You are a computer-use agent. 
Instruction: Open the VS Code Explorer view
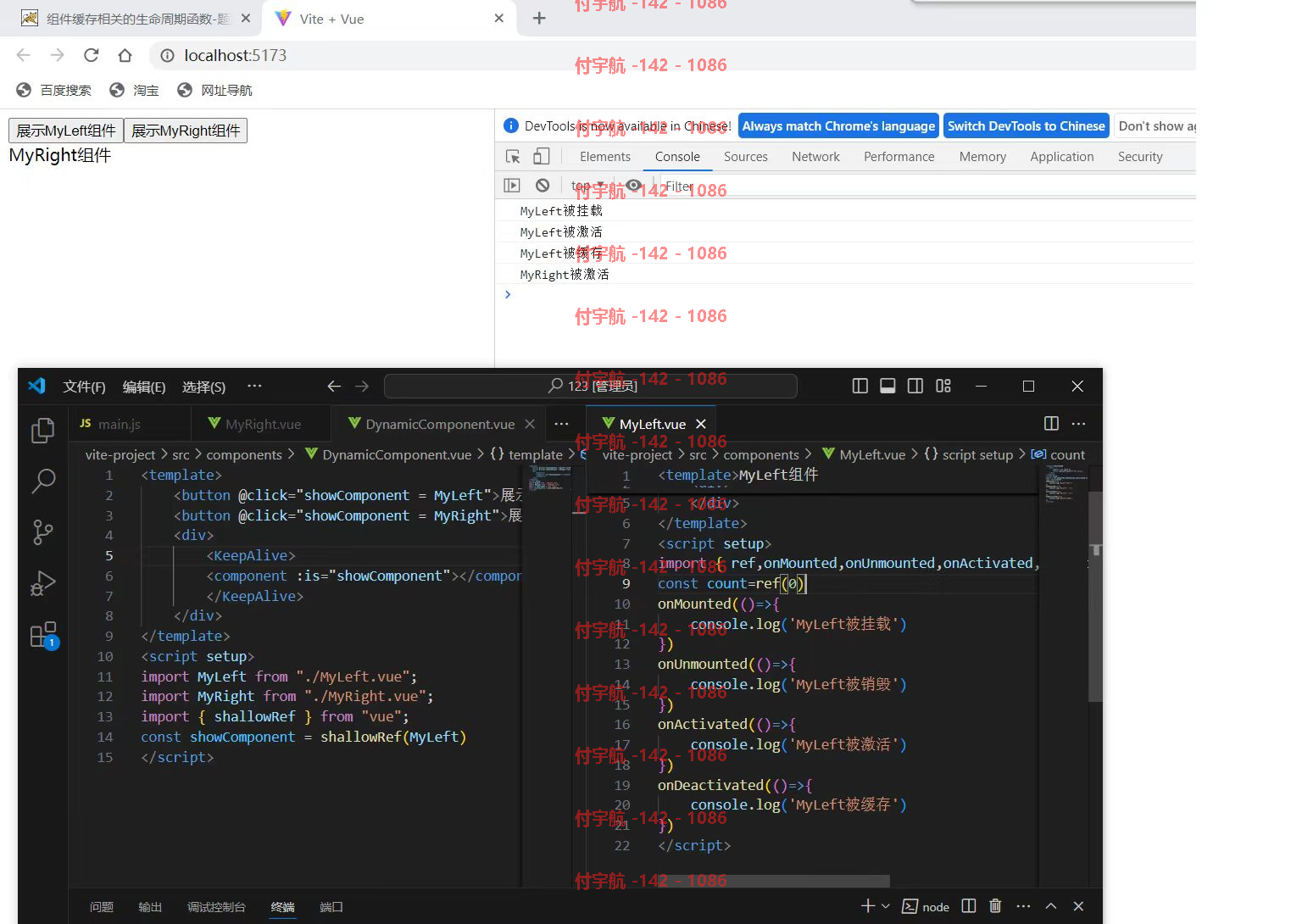(x=42, y=431)
